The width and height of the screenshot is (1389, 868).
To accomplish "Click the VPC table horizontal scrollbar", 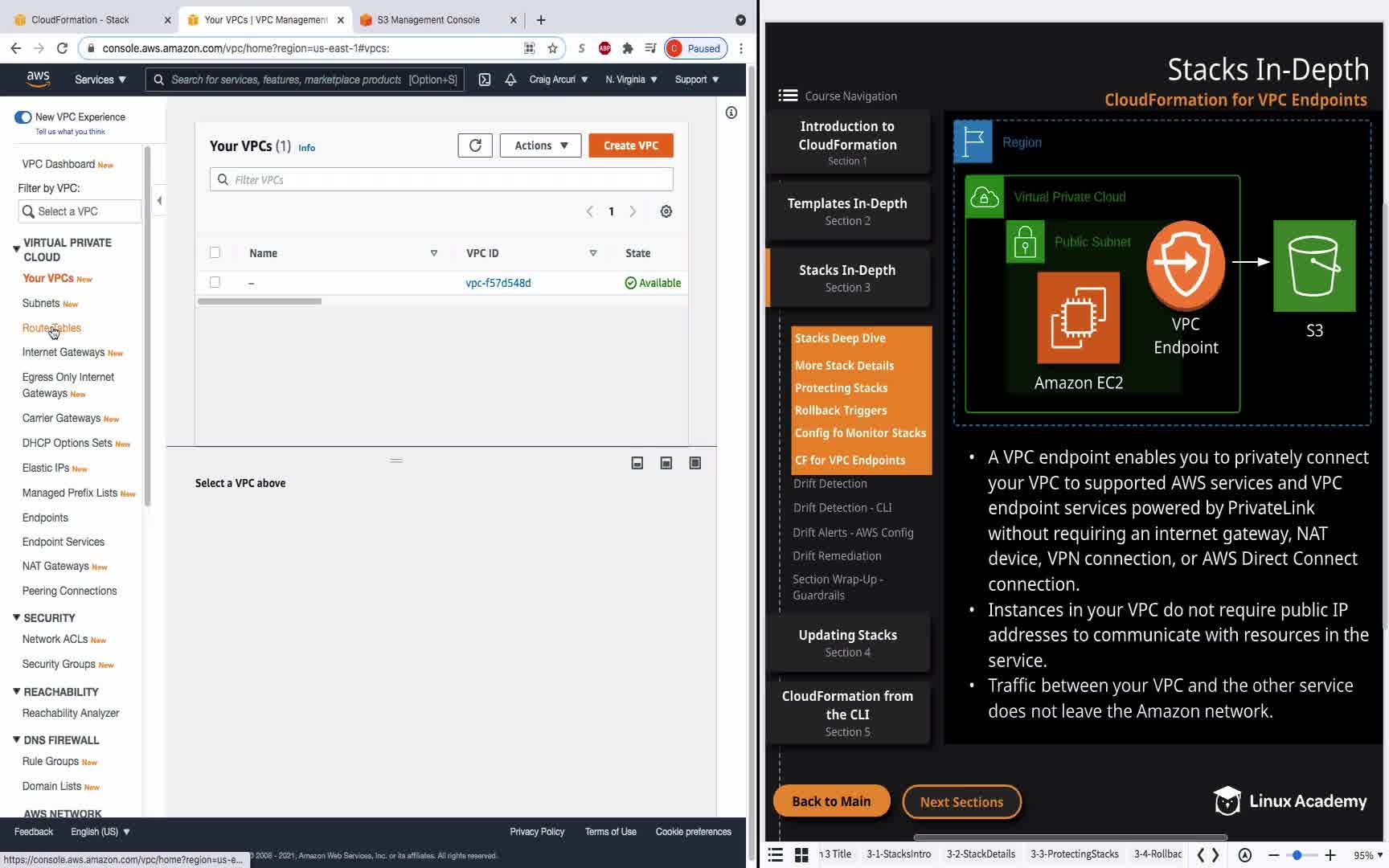I will (260, 301).
